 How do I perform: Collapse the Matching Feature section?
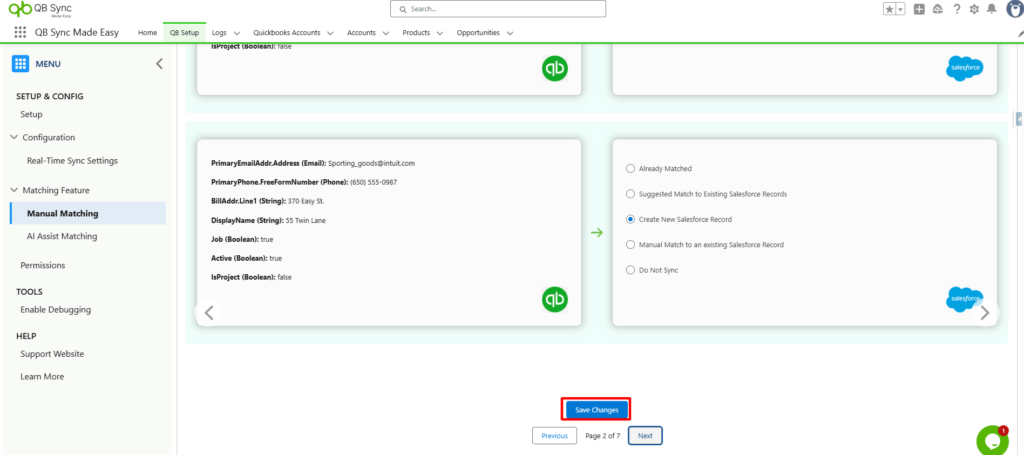click(14, 190)
